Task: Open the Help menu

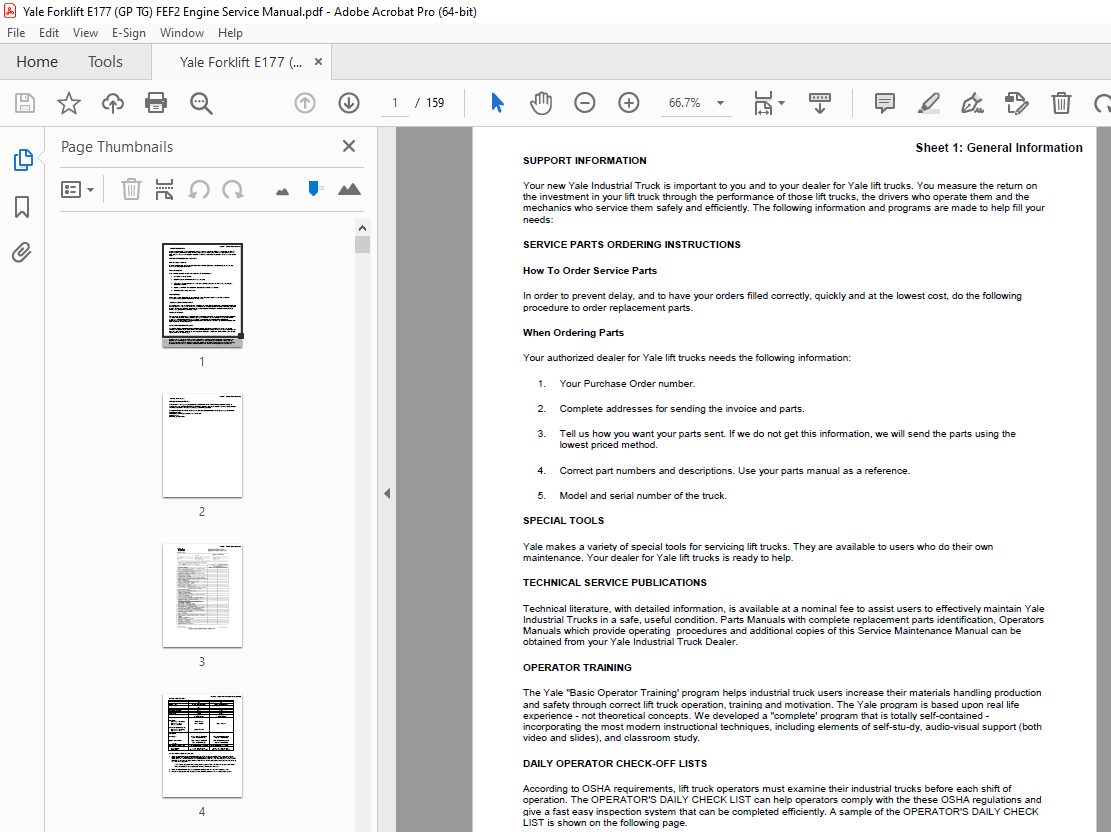Action: pos(230,33)
